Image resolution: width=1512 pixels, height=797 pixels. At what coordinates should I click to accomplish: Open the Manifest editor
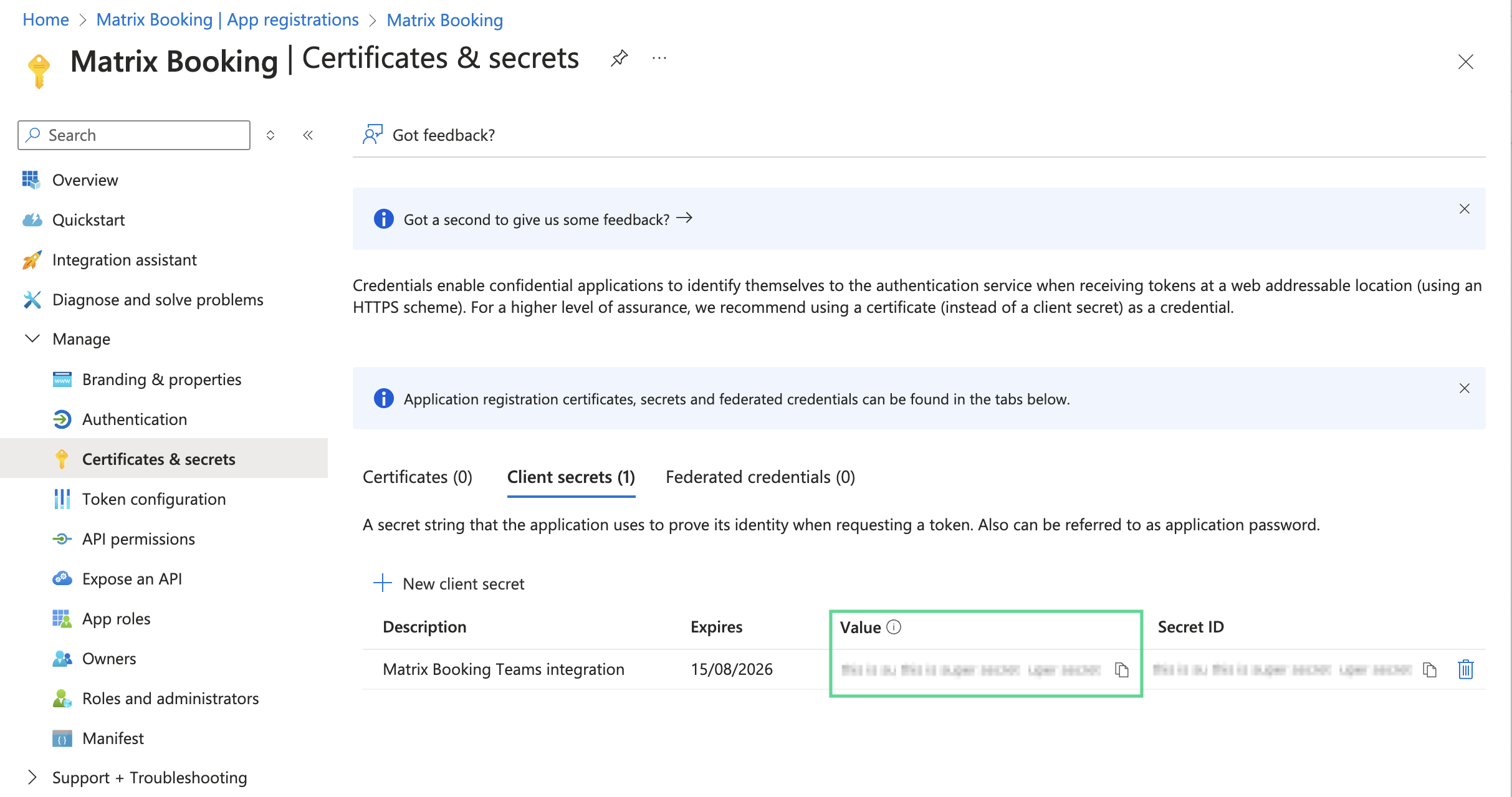pyautogui.click(x=113, y=738)
